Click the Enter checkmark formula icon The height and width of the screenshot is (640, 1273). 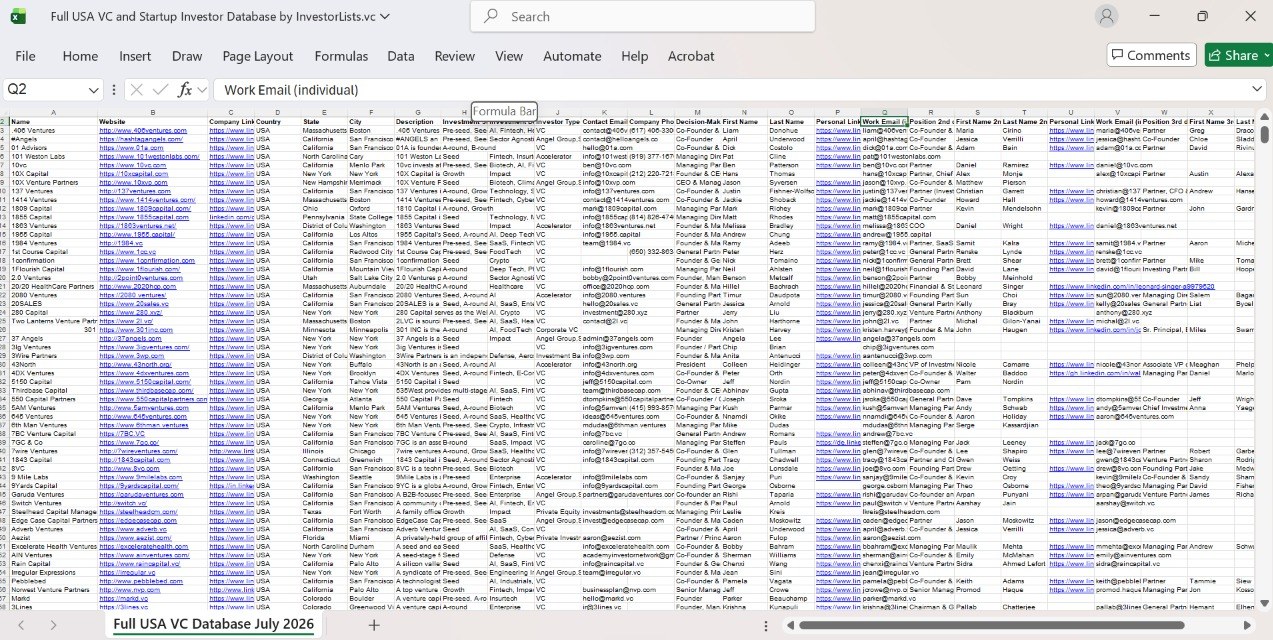pos(160,89)
